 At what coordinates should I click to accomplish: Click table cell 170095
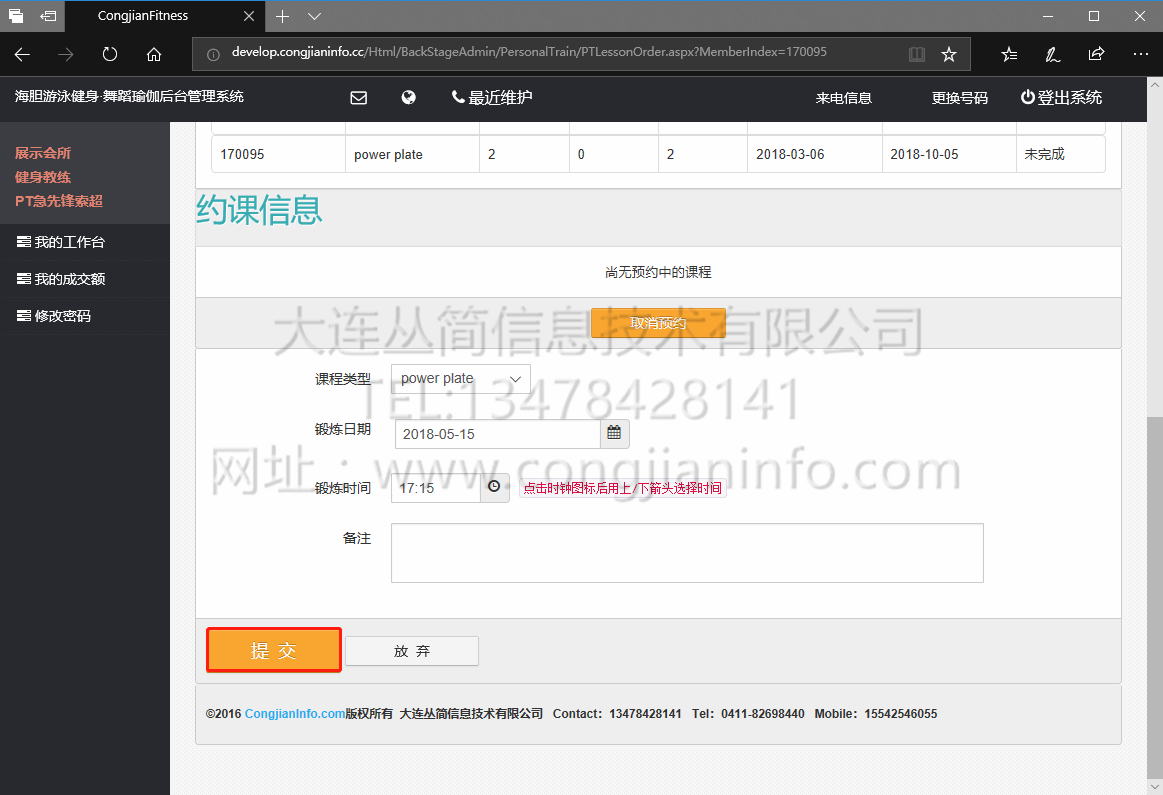pos(278,154)
